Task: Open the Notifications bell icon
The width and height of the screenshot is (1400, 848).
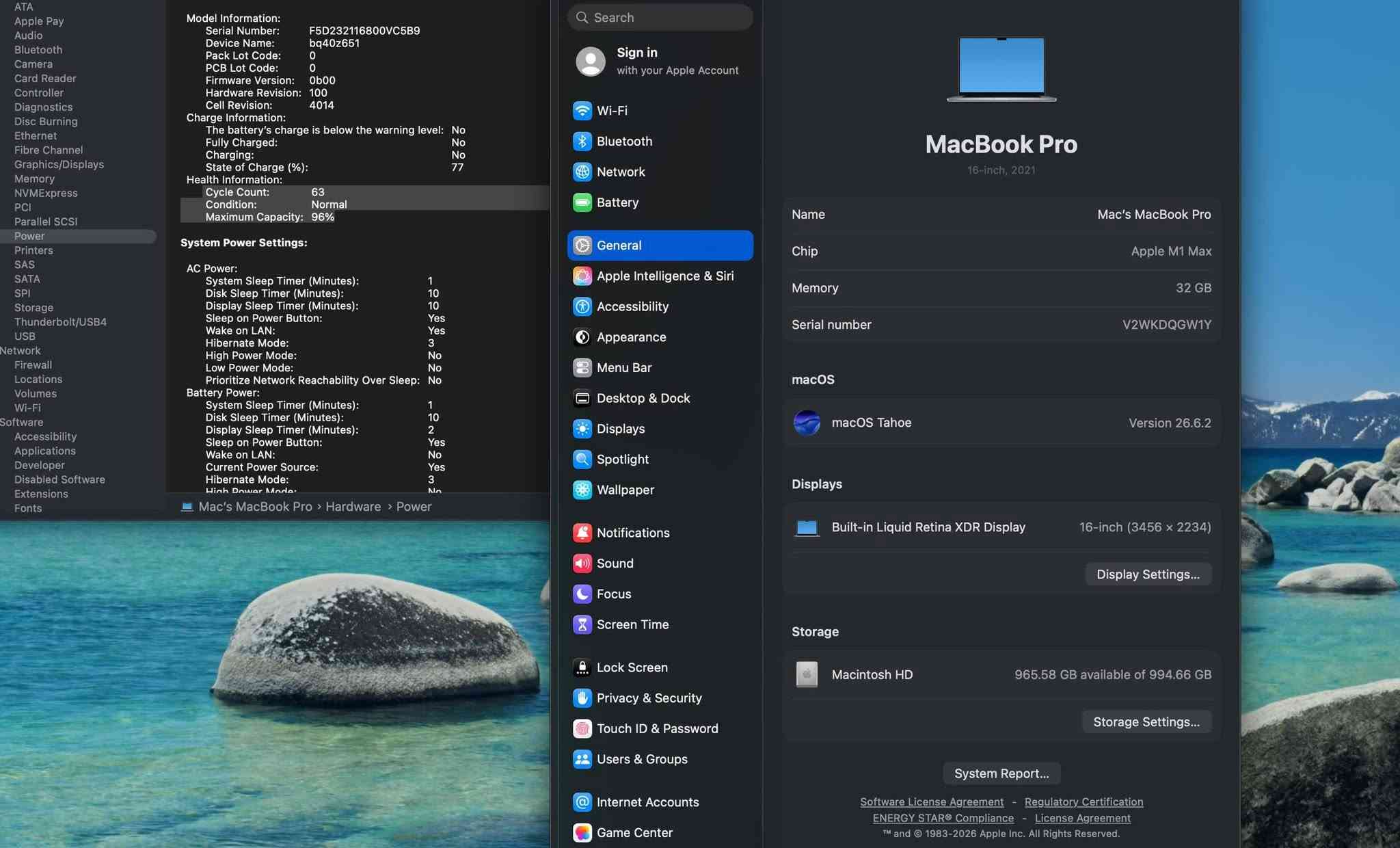Action: click(582, 533)
